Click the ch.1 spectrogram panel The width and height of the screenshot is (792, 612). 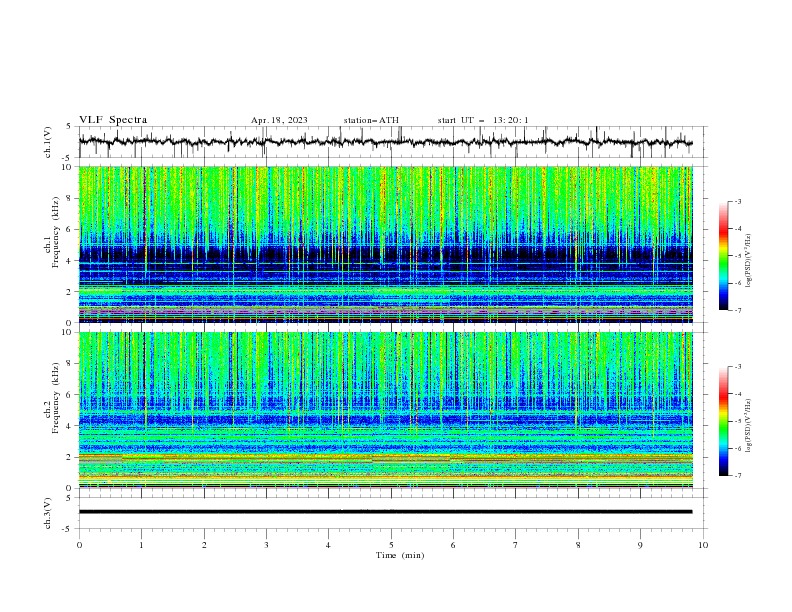click(x=386, y=244)
